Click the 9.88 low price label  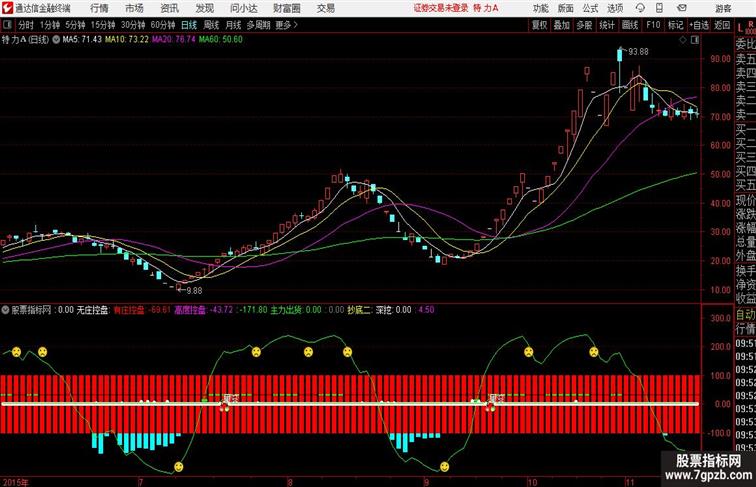point(194,291)
